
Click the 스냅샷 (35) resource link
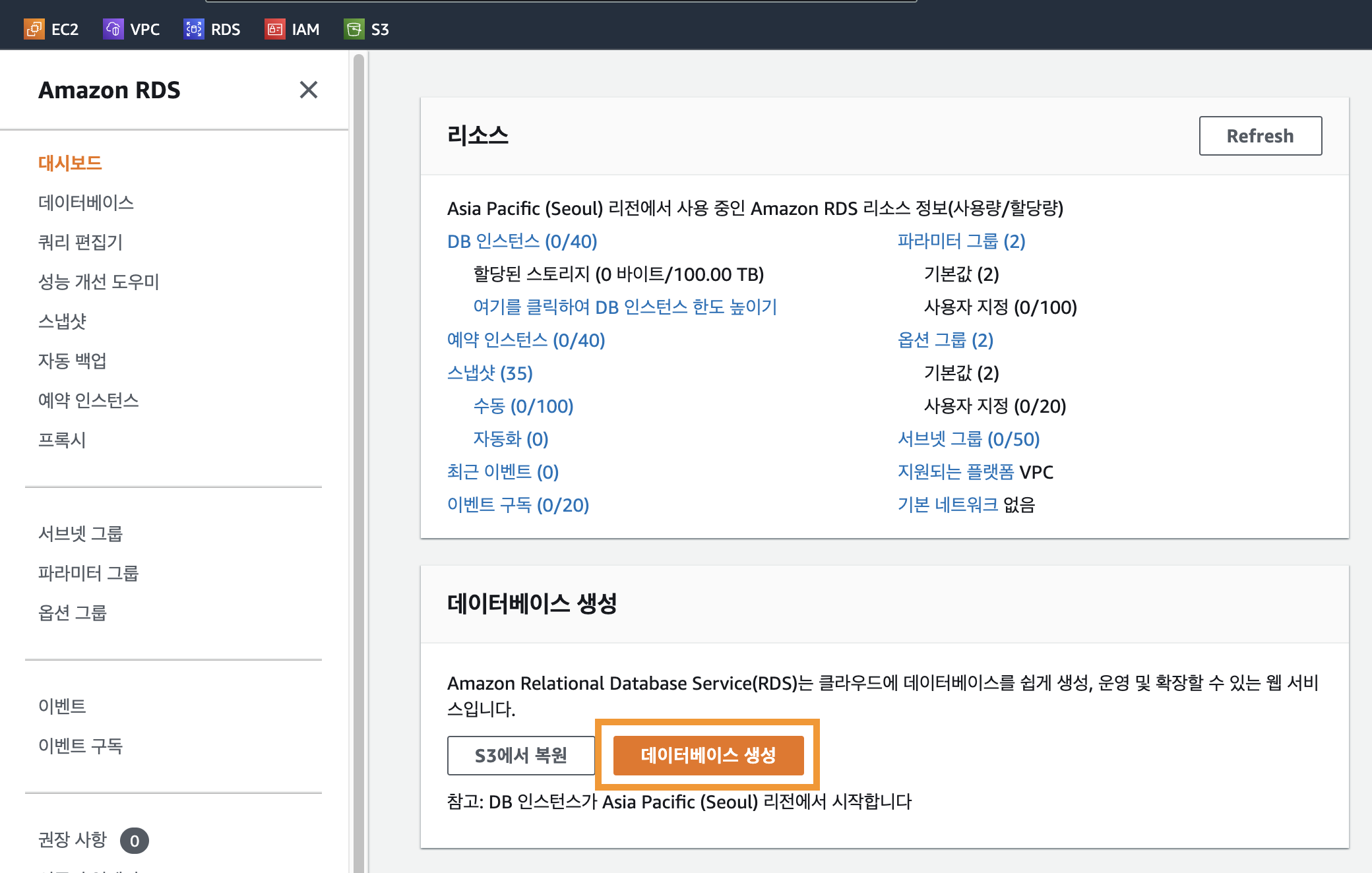489,373
